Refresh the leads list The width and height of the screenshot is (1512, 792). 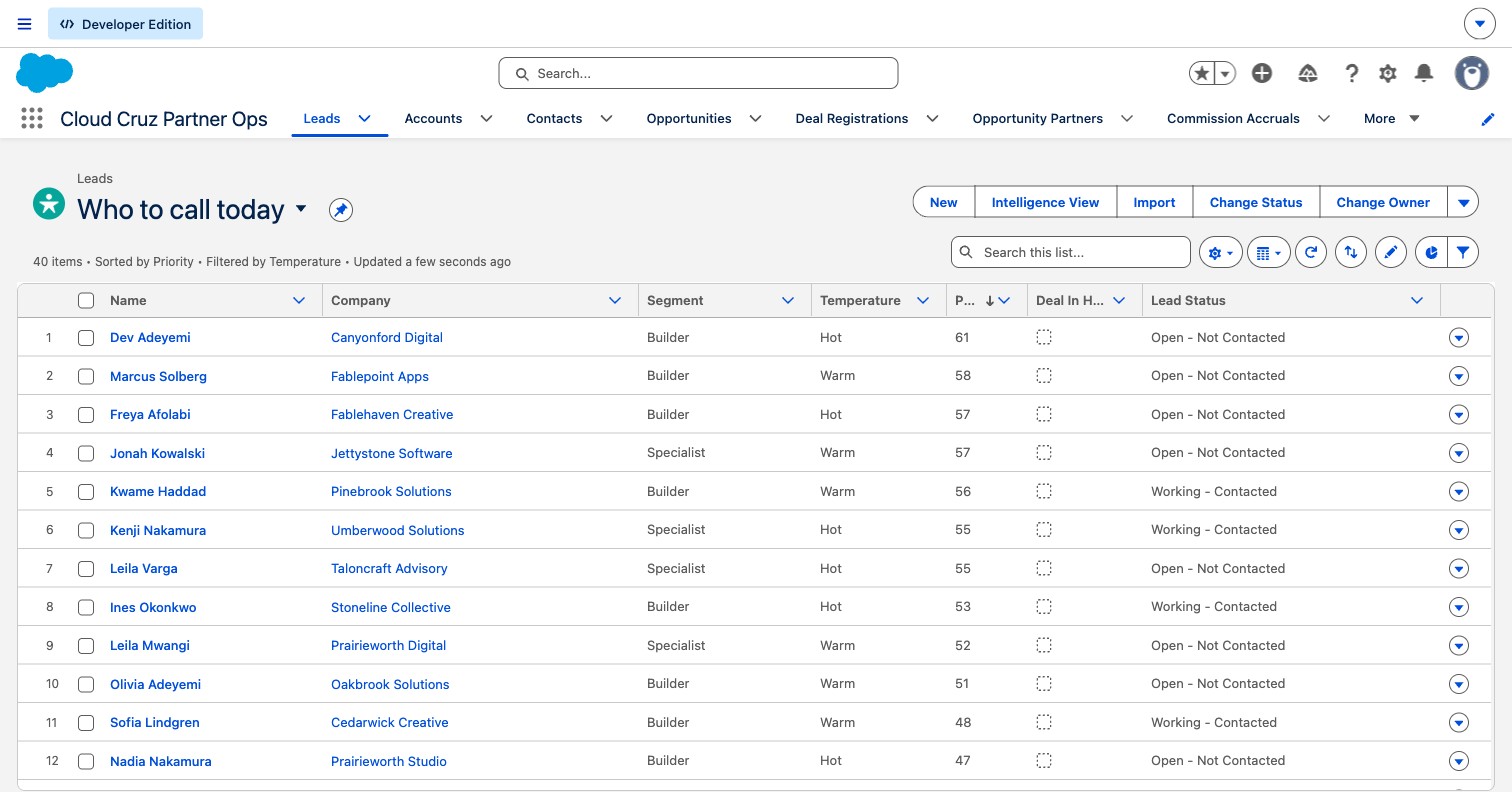coord(1311,253)
